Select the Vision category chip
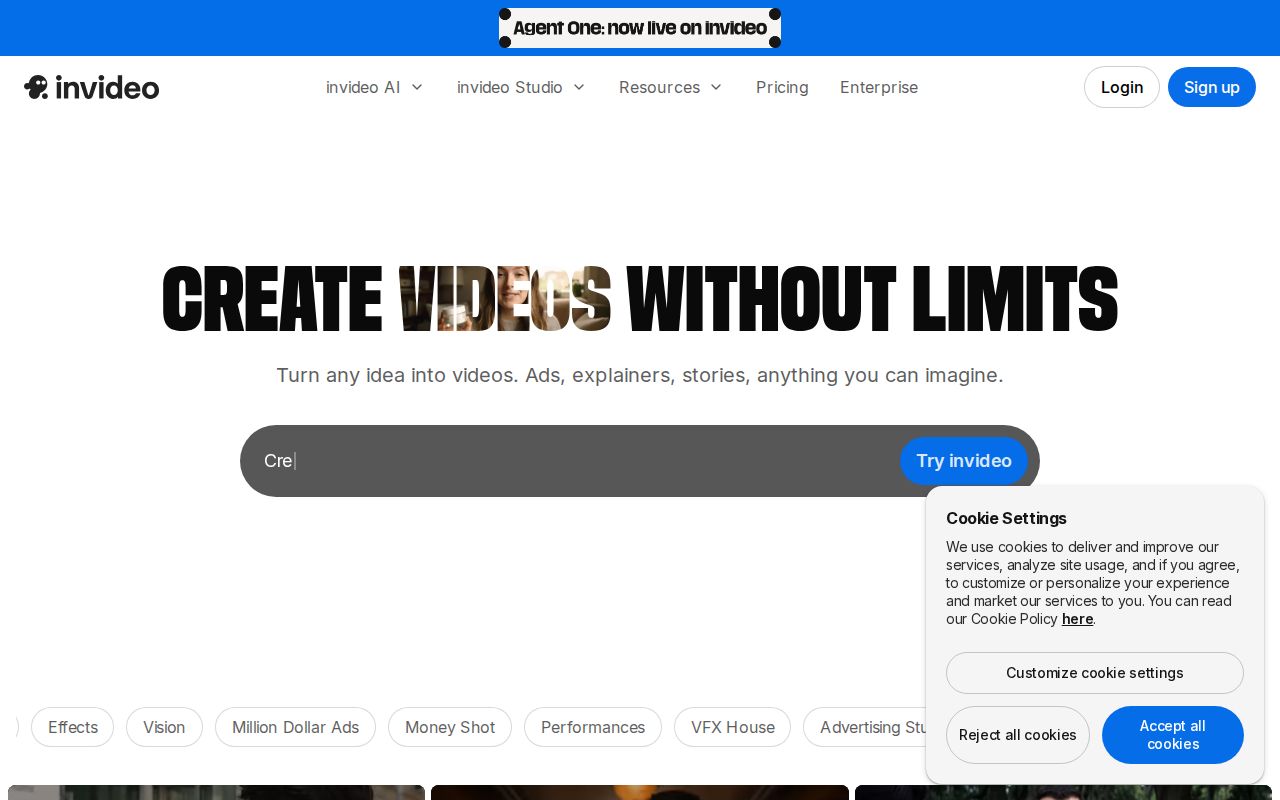This screenshot has height=800, width=1280. point(164,727)
